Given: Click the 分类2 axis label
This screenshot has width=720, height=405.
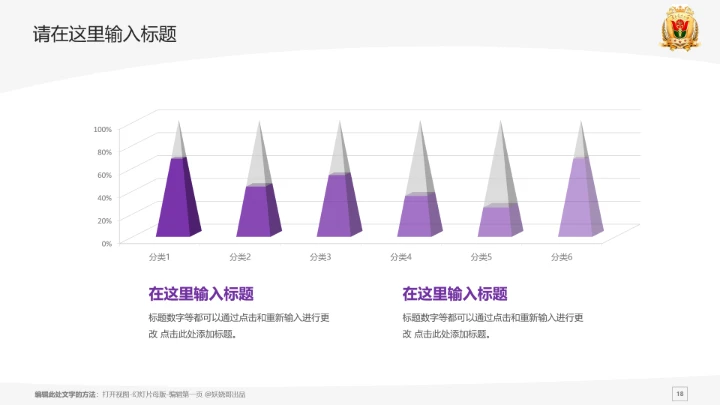Looking at the screenshot, I should [240, 257].
